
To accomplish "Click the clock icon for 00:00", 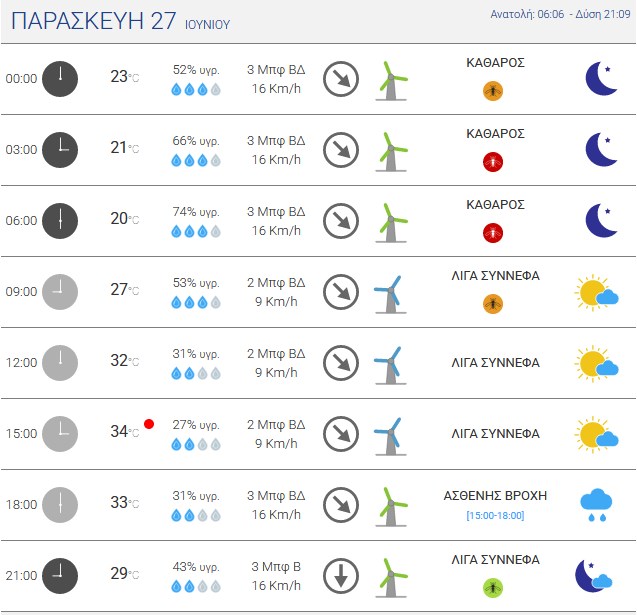I will coord(60,79).
